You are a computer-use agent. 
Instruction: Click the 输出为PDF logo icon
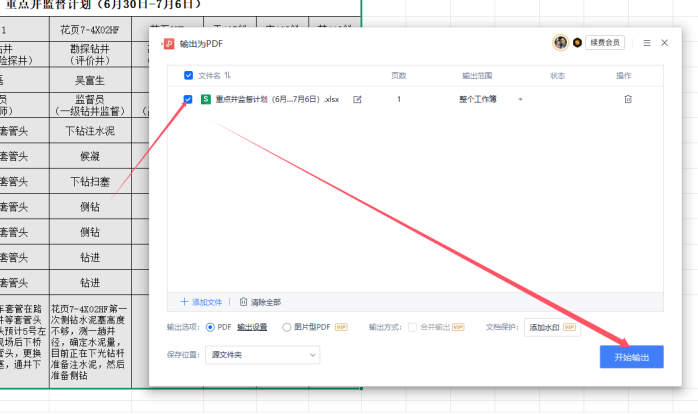click(168, 44)
